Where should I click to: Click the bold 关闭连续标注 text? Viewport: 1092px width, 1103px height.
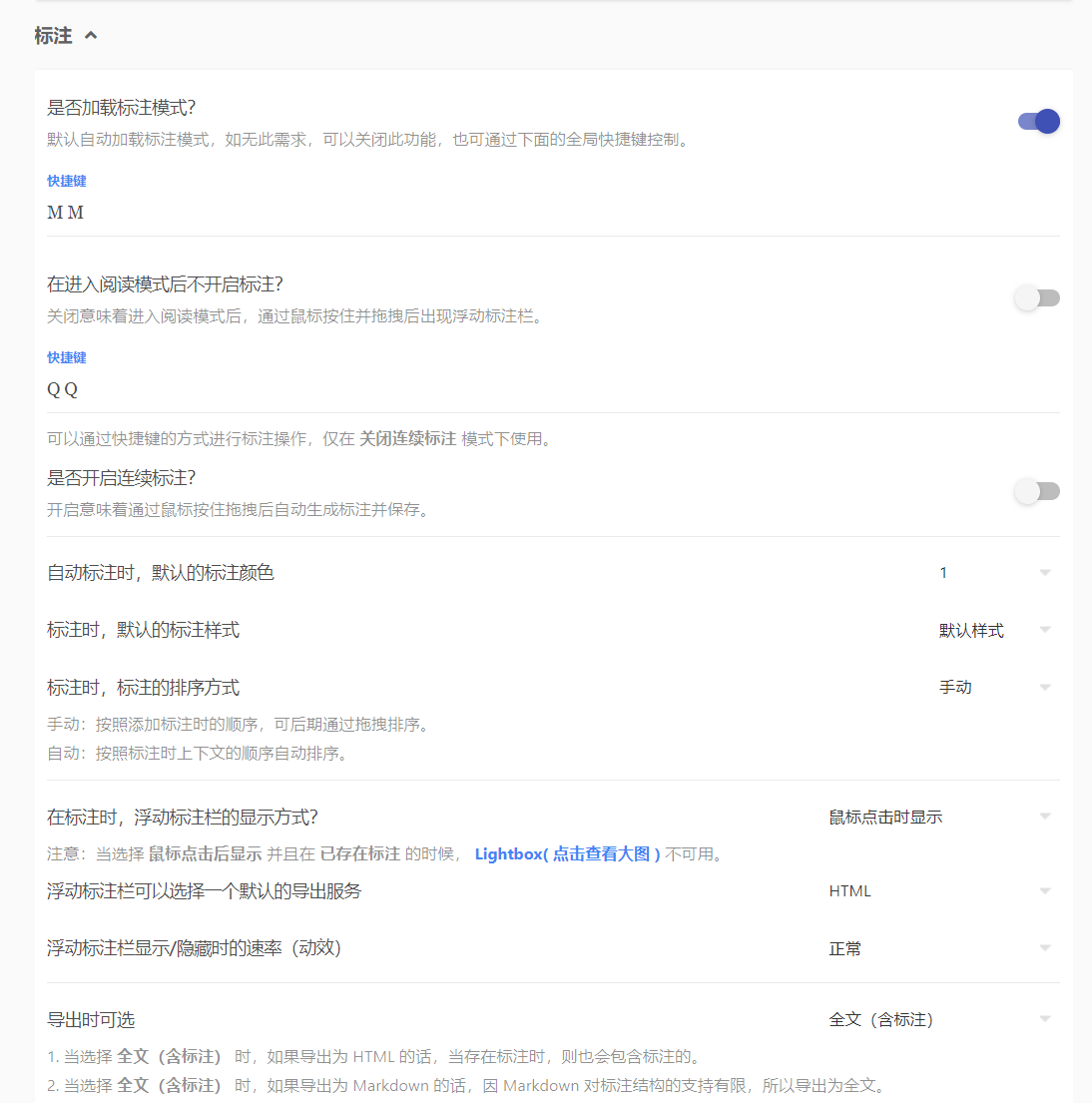(408, 439)
